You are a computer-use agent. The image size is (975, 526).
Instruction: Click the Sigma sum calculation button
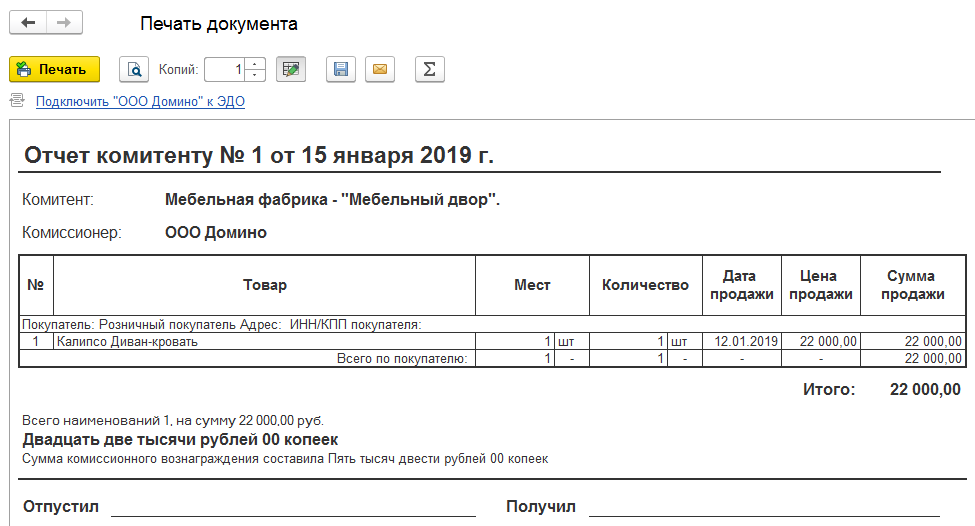point(429,69)
